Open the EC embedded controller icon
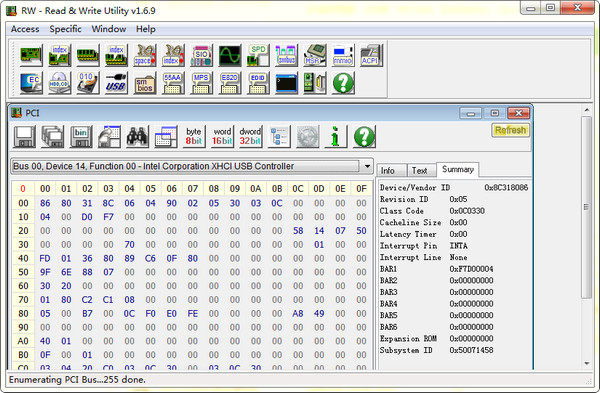Image resolution: width=600 pixels, height=393 pixels. point(31,83)
